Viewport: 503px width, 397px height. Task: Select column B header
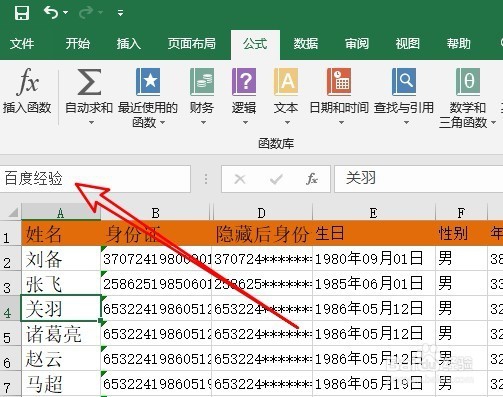[x=155, y=212]
